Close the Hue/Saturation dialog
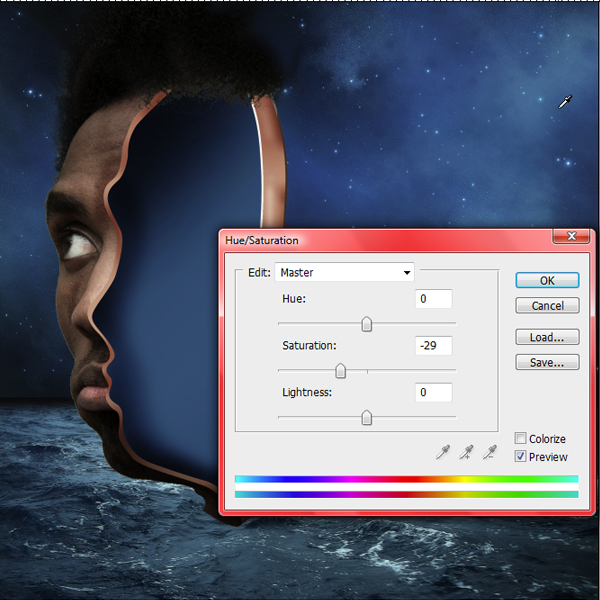Screen dimensions: 600x600 pyautogui.click(x=571, y=236)
